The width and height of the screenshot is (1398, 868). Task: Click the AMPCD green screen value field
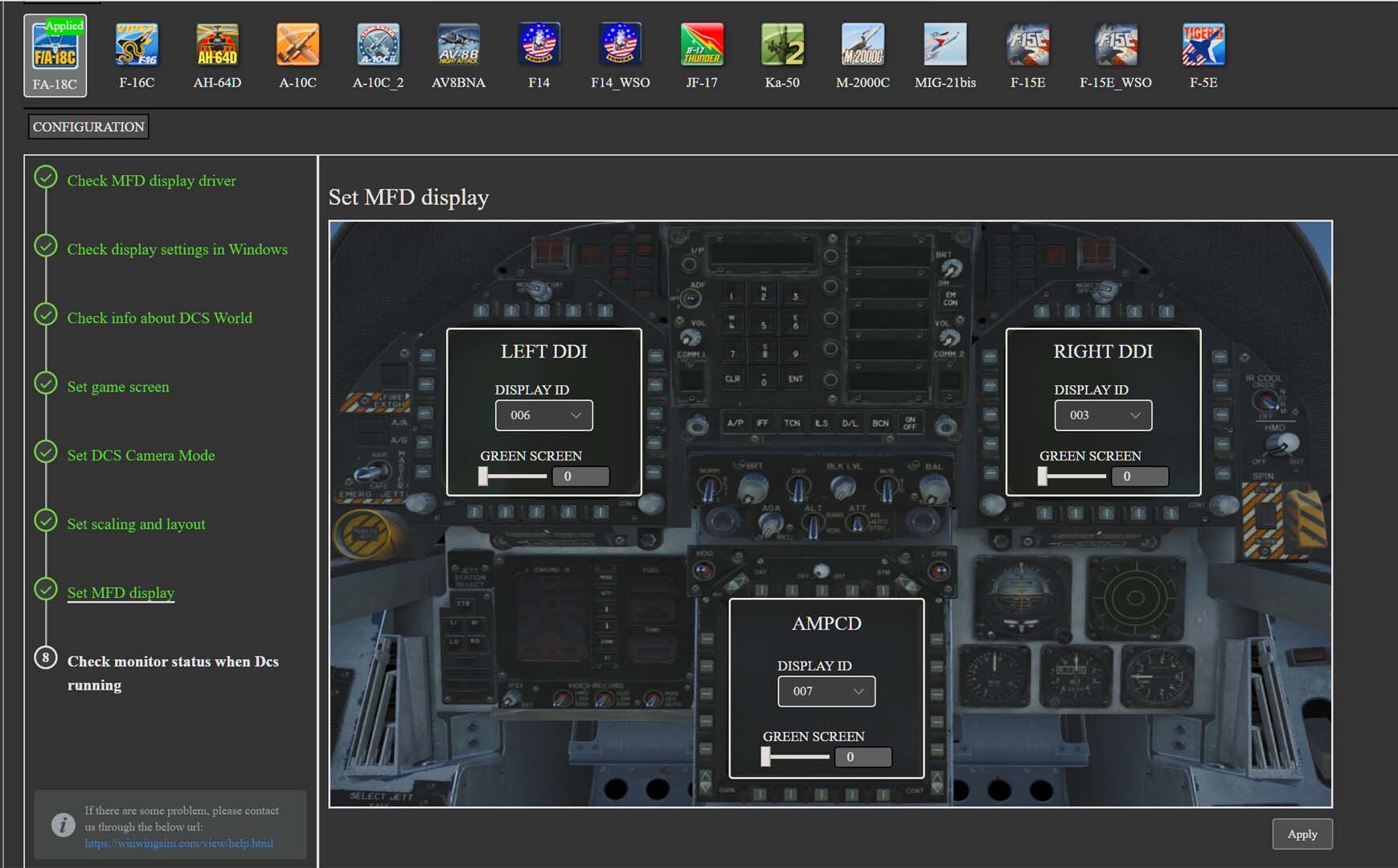863,757
